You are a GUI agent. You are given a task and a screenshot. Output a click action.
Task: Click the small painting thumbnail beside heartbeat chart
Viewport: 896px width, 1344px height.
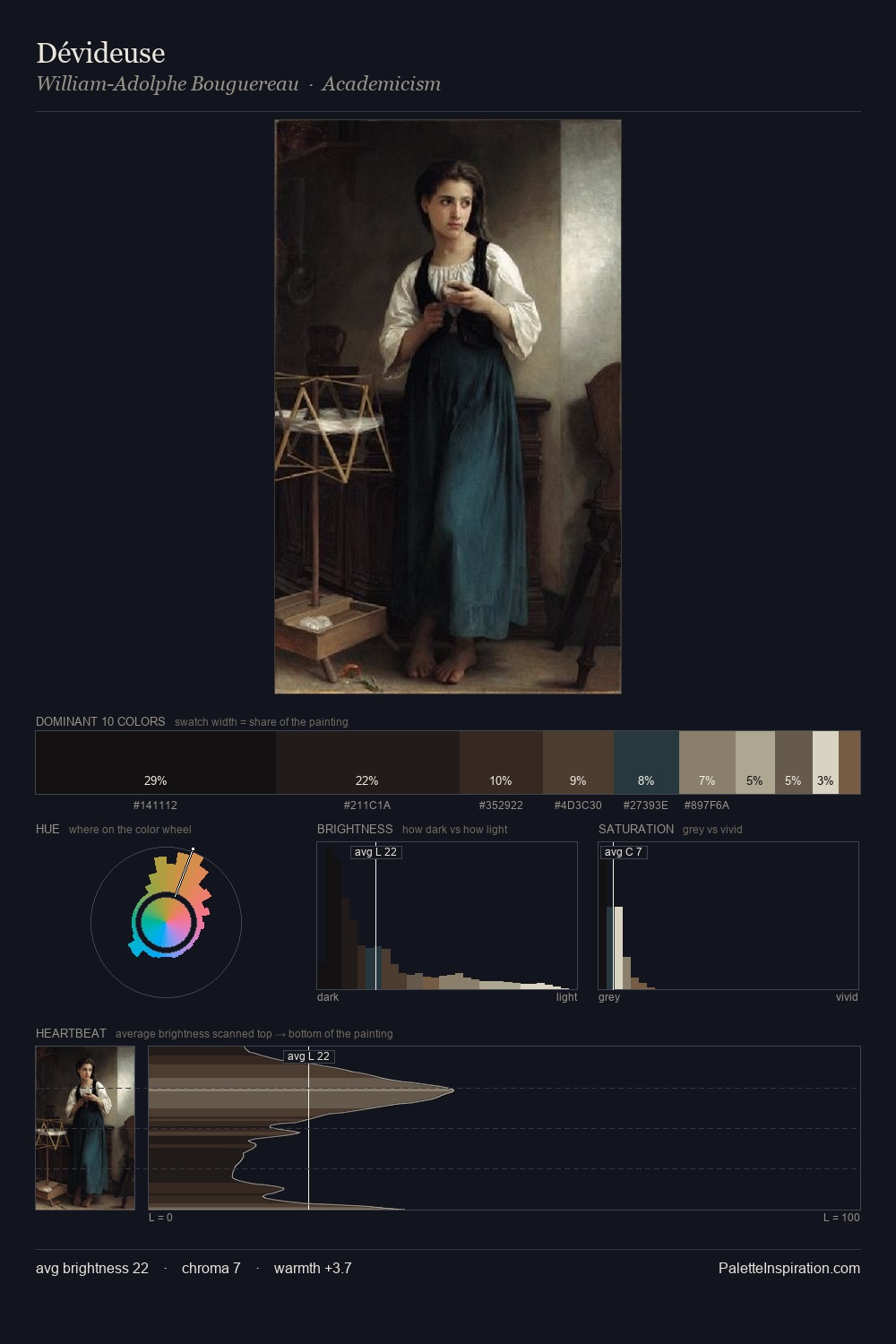[x=85, y=1128]
